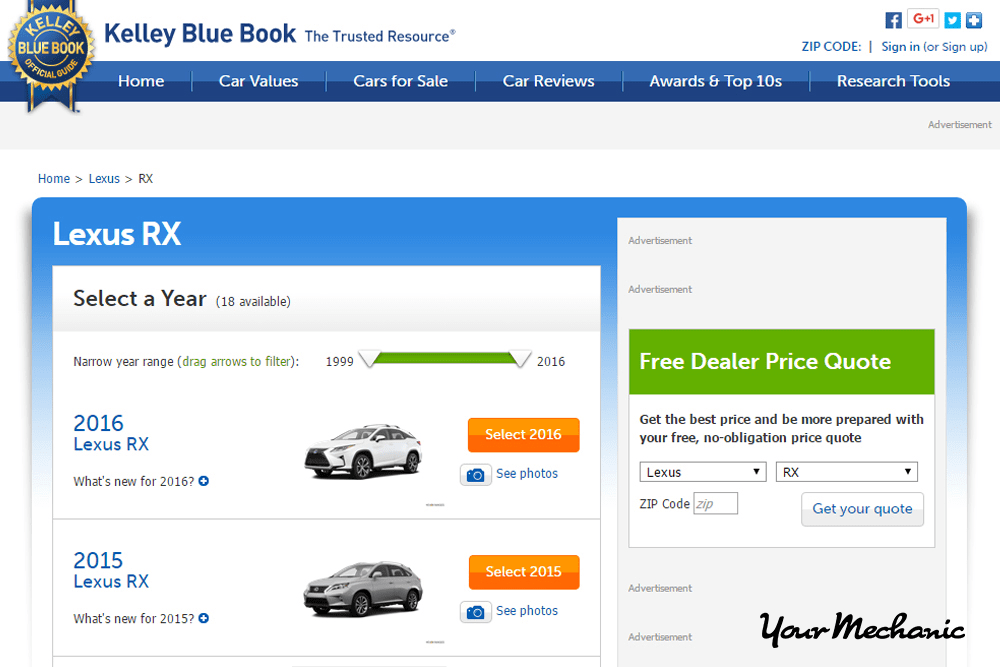
Task: Open the Car Reviews menu
Action: (x=548, y=81)
